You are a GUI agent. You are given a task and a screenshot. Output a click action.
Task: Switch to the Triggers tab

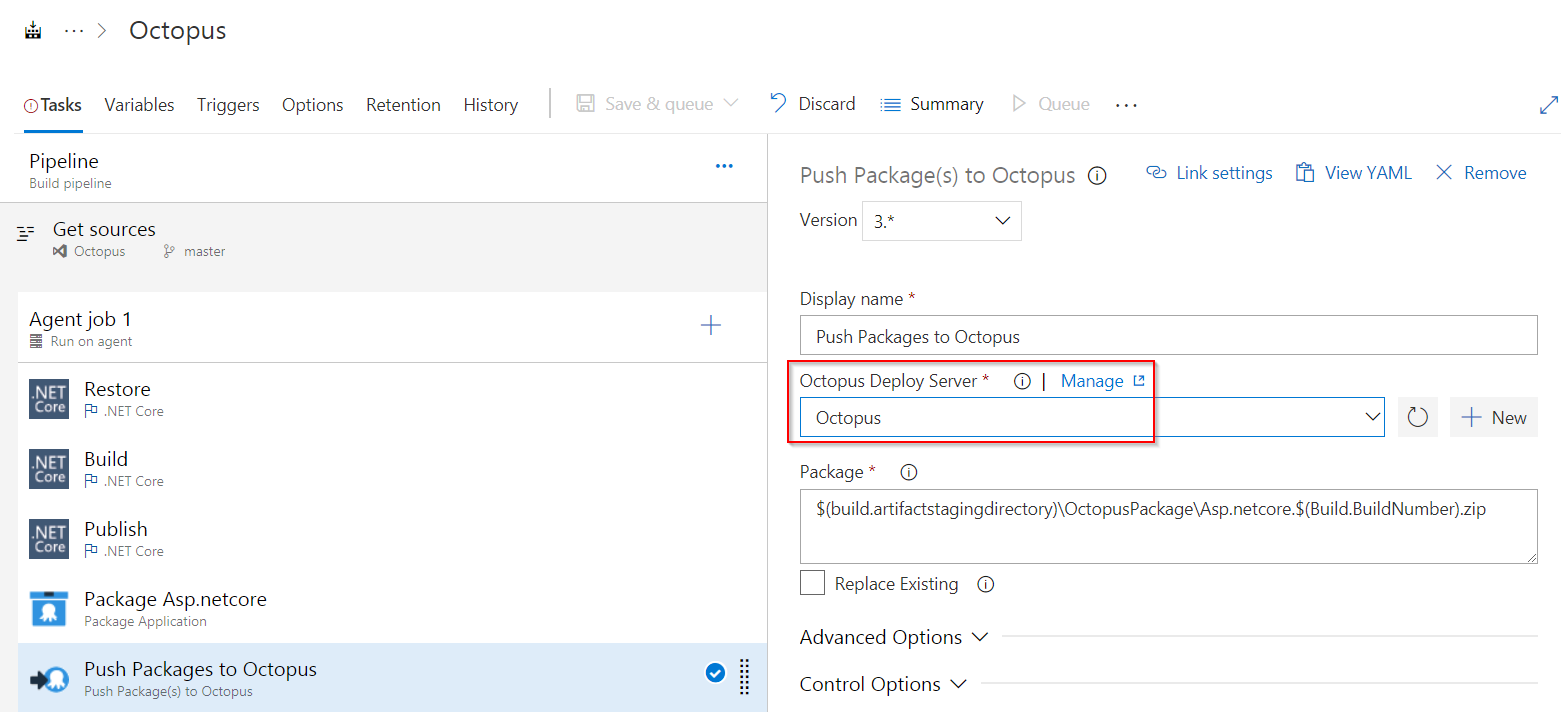228,105
